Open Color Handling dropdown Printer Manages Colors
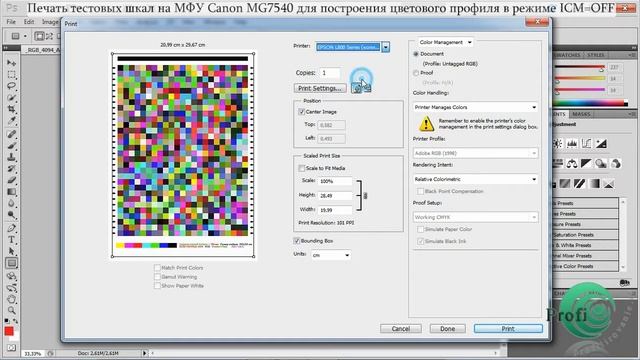640x360 pixels. tap(476, 107)
